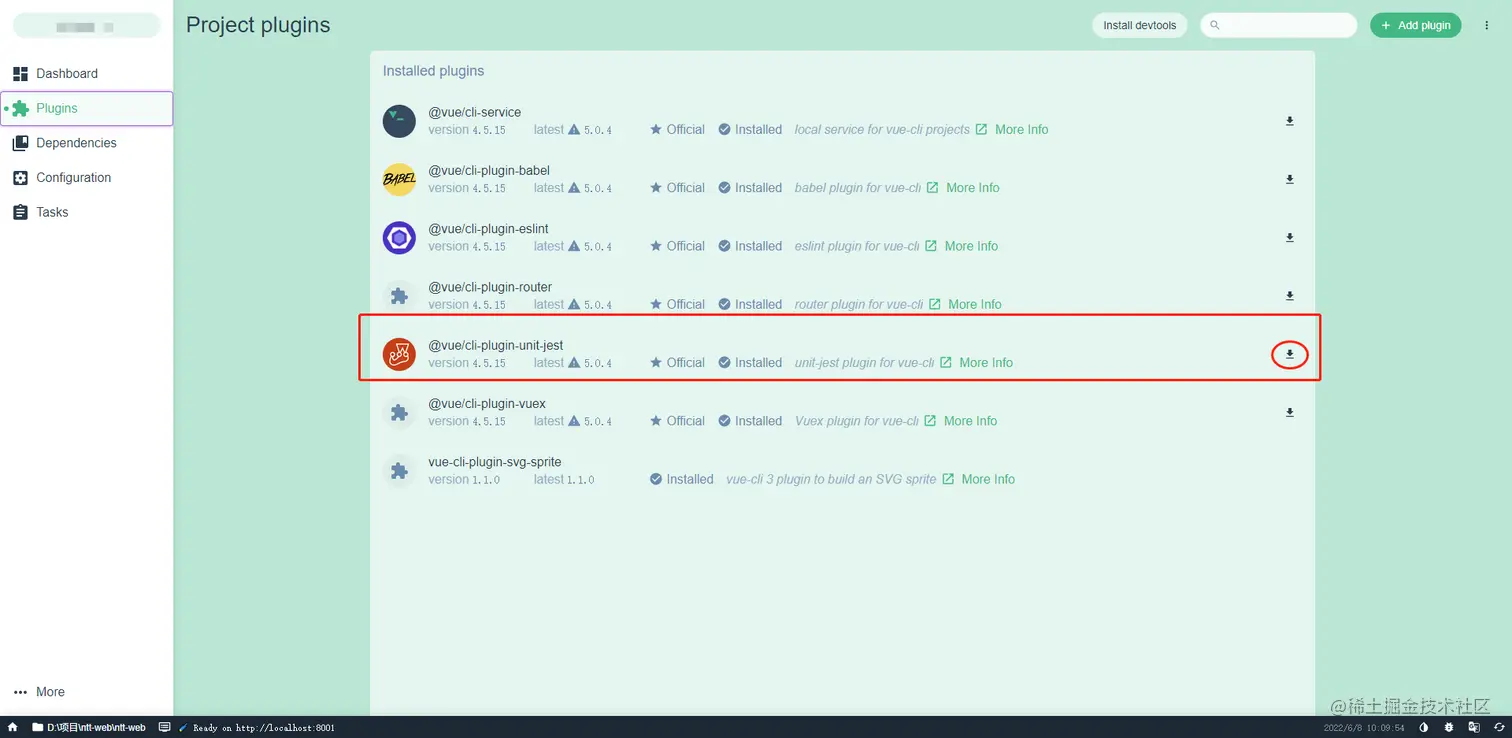Click the Configuration gear icon in sidebar
The image size is (1512, 738).
20,178
